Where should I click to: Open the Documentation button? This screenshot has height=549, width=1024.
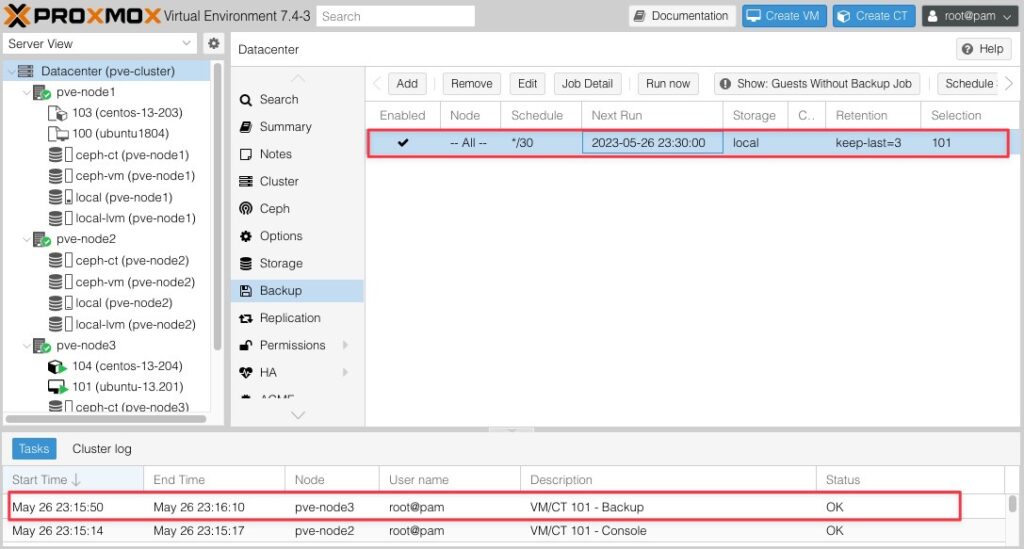pyautogui.click(x=682, y=16)
